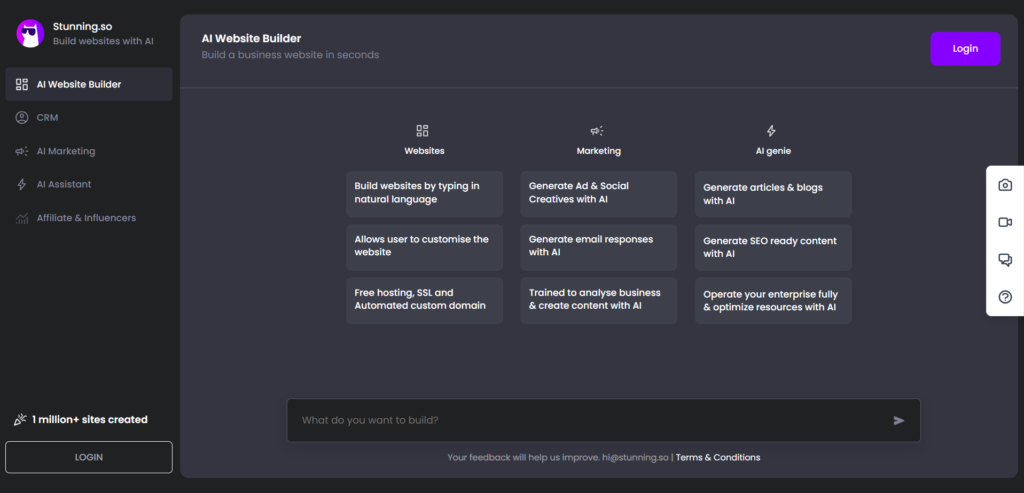This screenshot has height=493, width=1024.
Task: Click the question mark help icon
Action: pos(1005,297)
